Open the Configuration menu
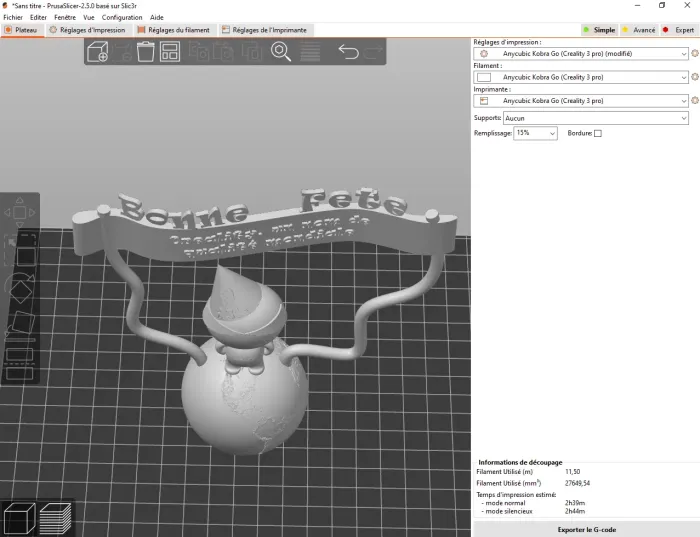Screen dimensions: 700x537 point(122,17)
